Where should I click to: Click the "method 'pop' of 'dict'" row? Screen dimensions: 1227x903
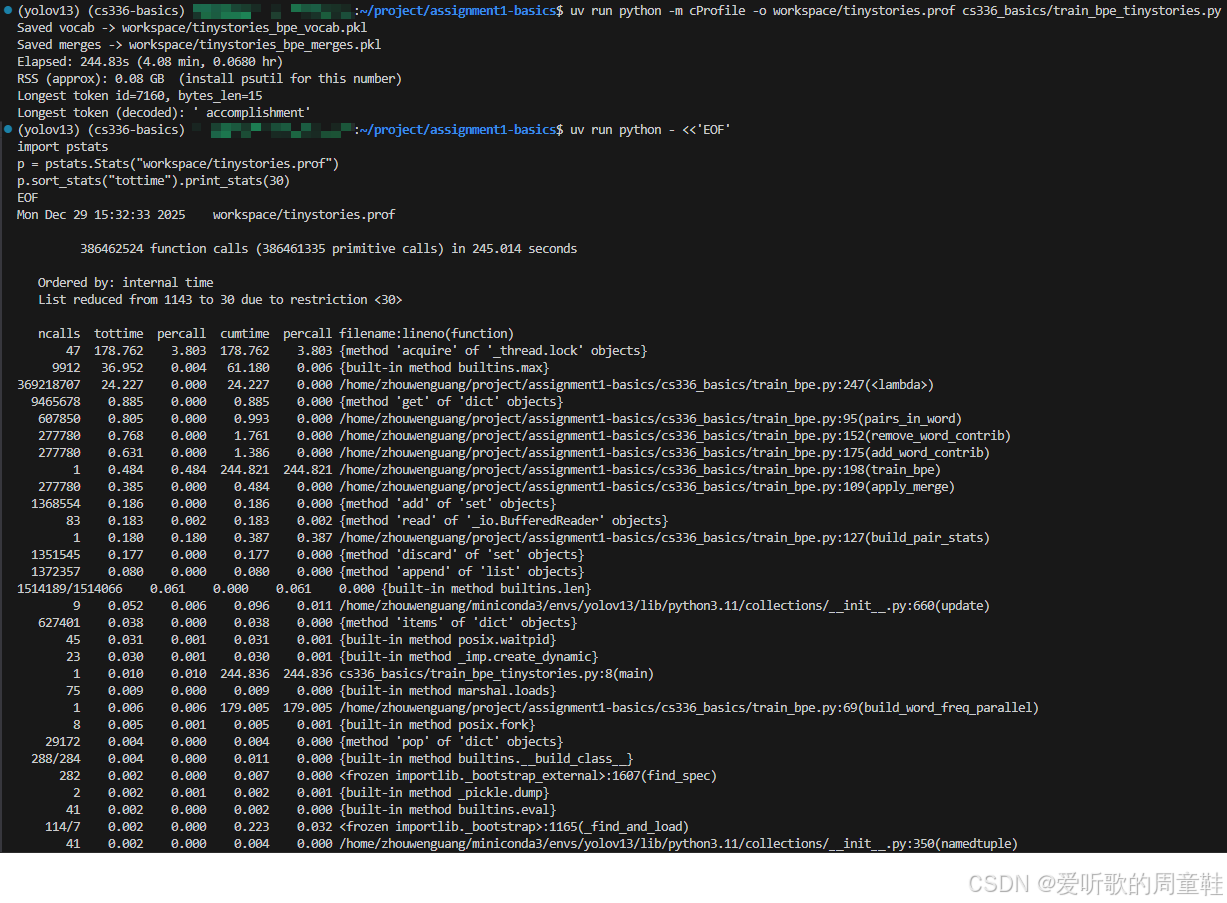[x=304, y=742]
